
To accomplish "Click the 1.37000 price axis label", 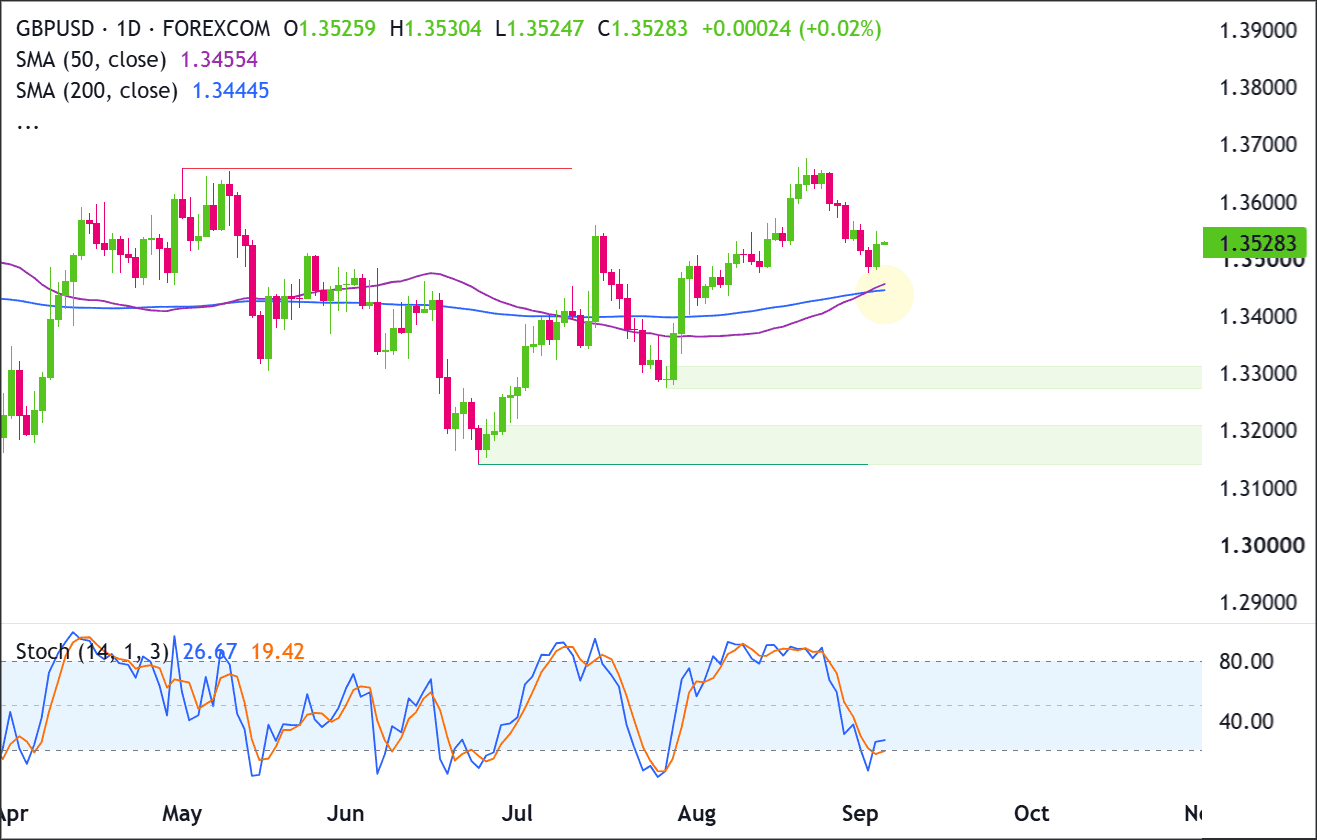I will pos(1257,145).
